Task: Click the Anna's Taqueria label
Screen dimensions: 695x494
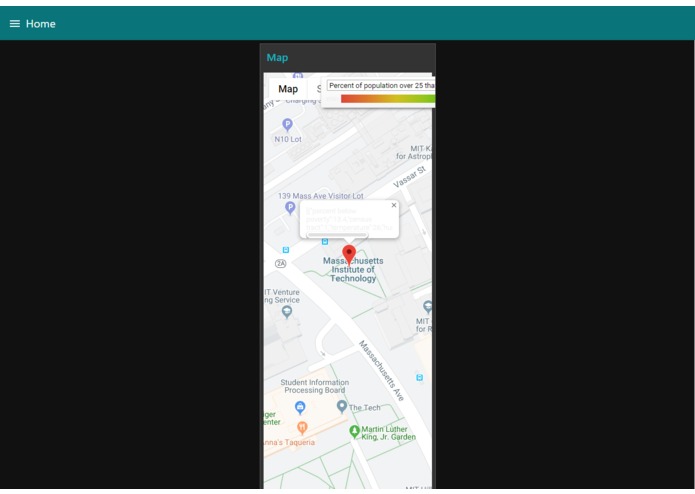Action: point(289,442)
